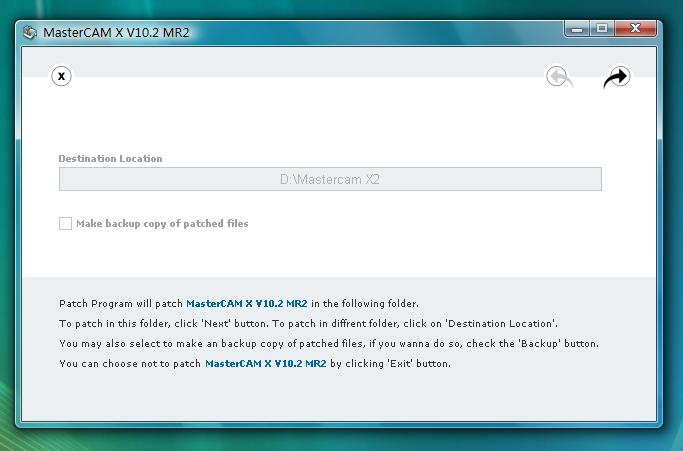The width and height of the screenshot is (683, 451).
Task: Click the 'Make backup copy of patched files' label
Action: tap(162, 224)
